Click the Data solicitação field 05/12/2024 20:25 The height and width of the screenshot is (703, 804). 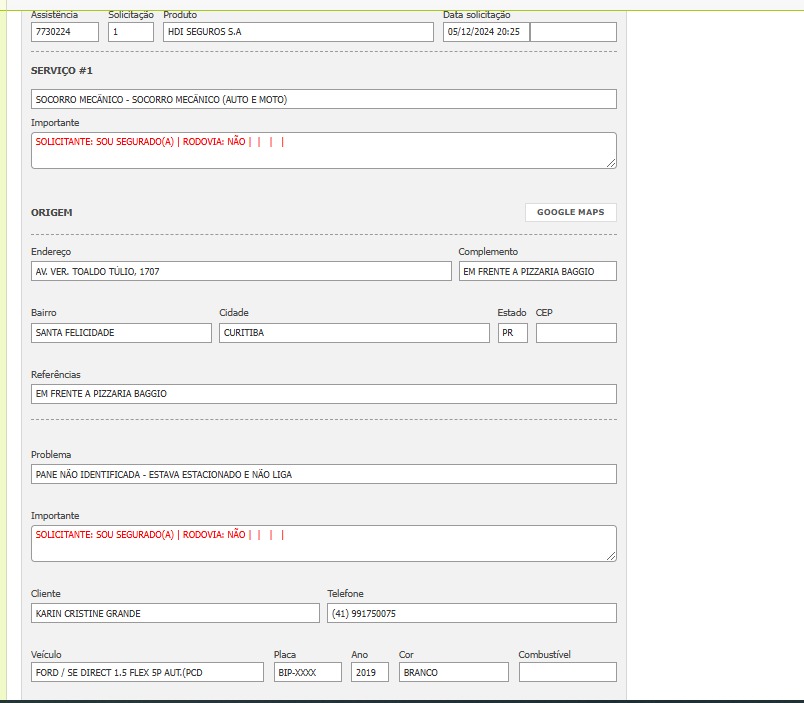click(x=486, y=32)
